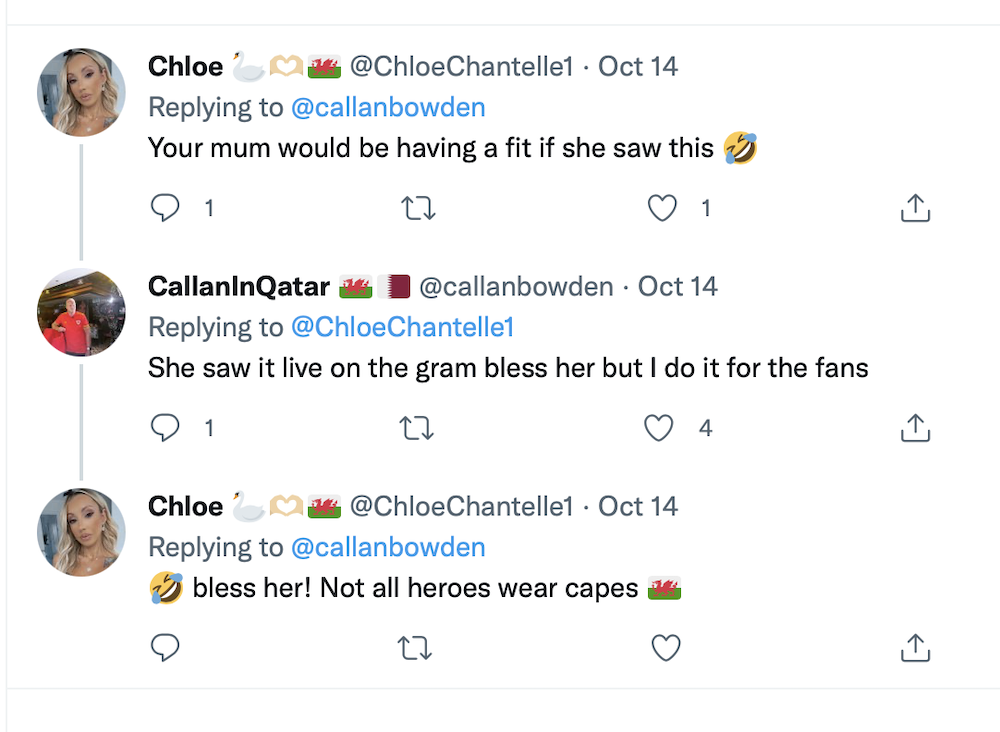This screenshot has width=1000, height=732.
Task: Reply to Chloe's "Not all heroes" tweet
Action: (165, 648)
